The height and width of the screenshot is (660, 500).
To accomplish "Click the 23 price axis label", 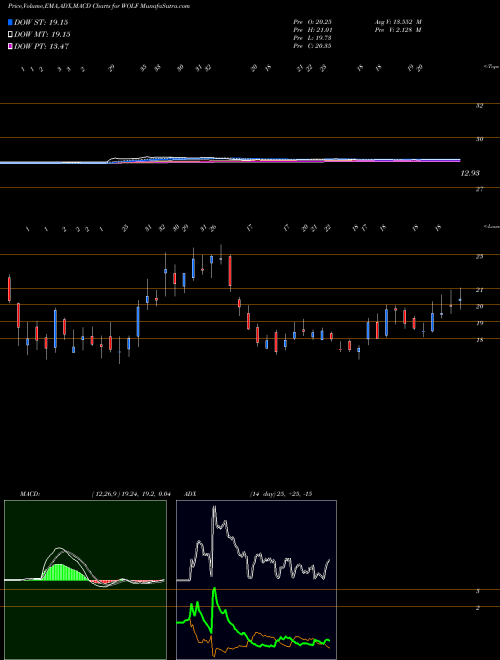I will point(479,256).
